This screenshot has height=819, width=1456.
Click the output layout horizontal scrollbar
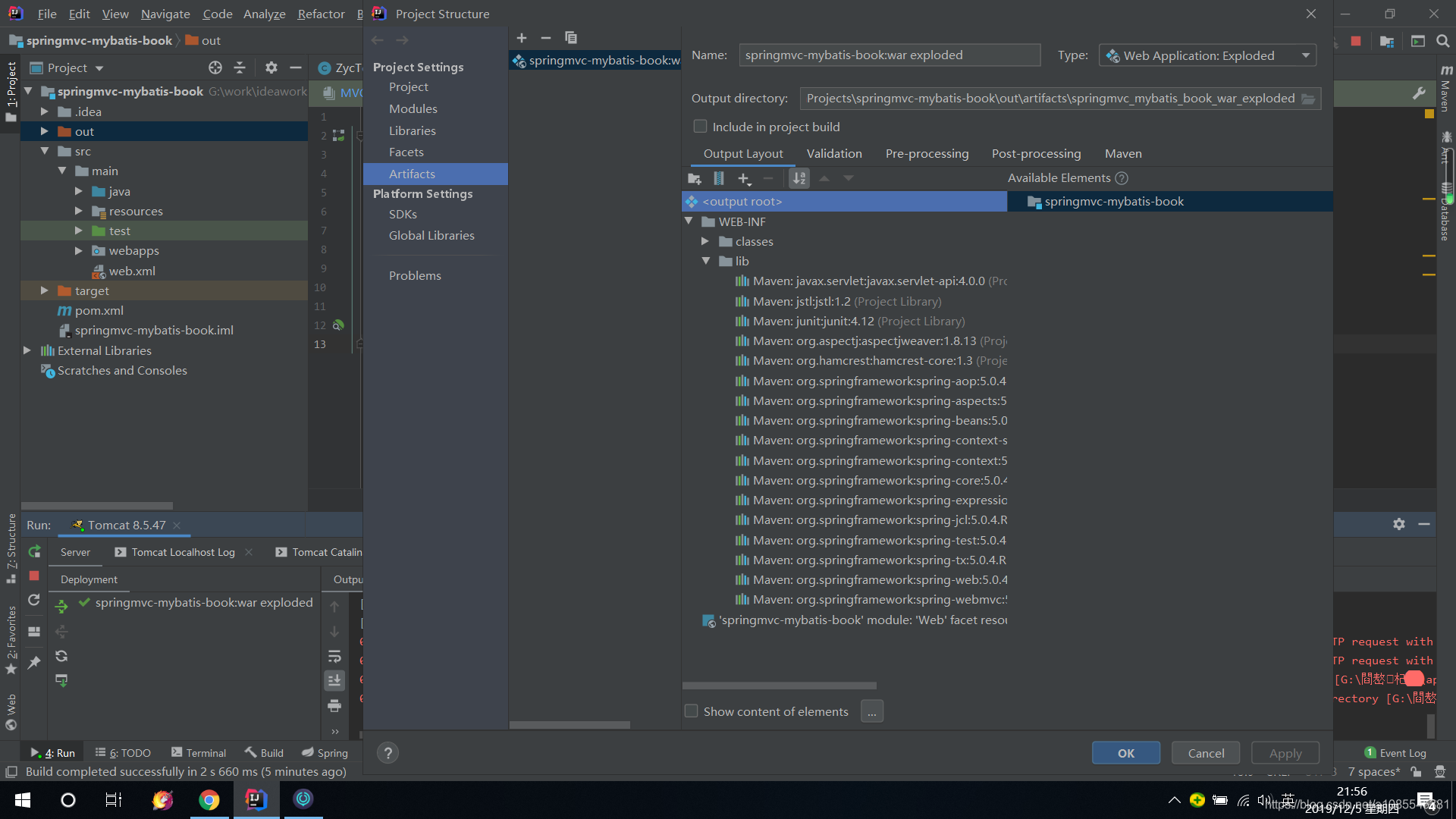coord(780,686)
